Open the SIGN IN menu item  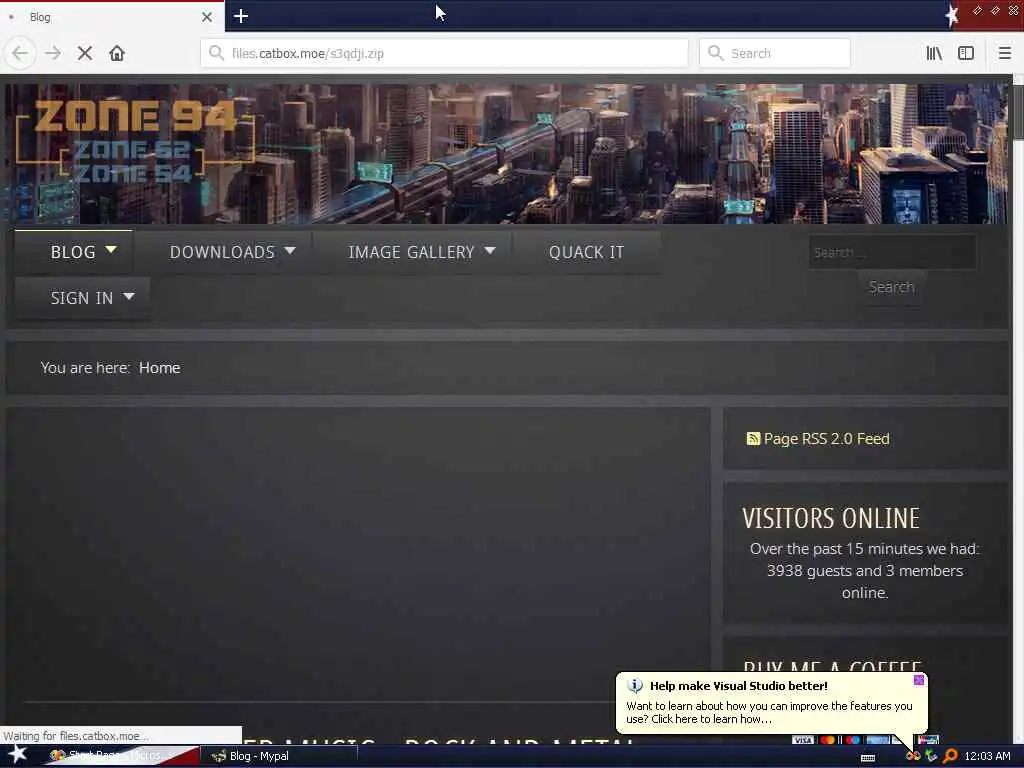point(82,298)
